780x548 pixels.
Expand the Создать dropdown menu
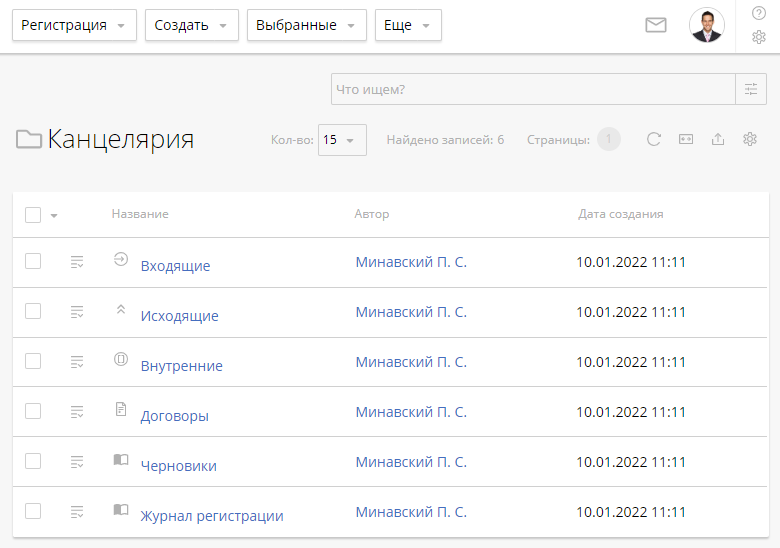192,25
